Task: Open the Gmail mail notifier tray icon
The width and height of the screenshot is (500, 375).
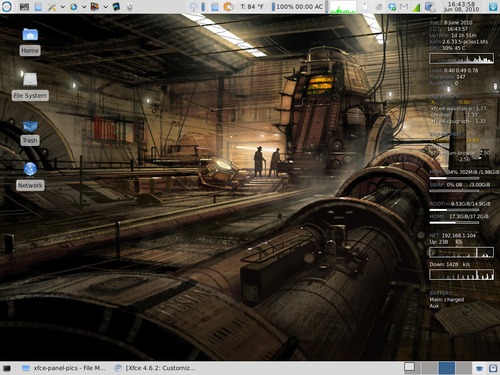Action: (x=404, y=7)
